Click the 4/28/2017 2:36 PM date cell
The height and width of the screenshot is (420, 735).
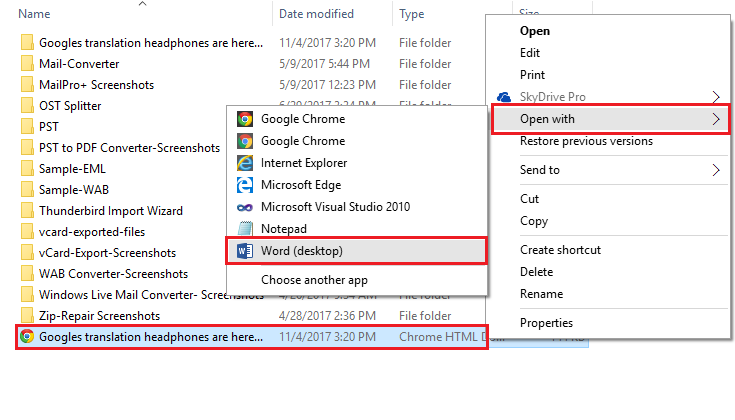(327, 316)
